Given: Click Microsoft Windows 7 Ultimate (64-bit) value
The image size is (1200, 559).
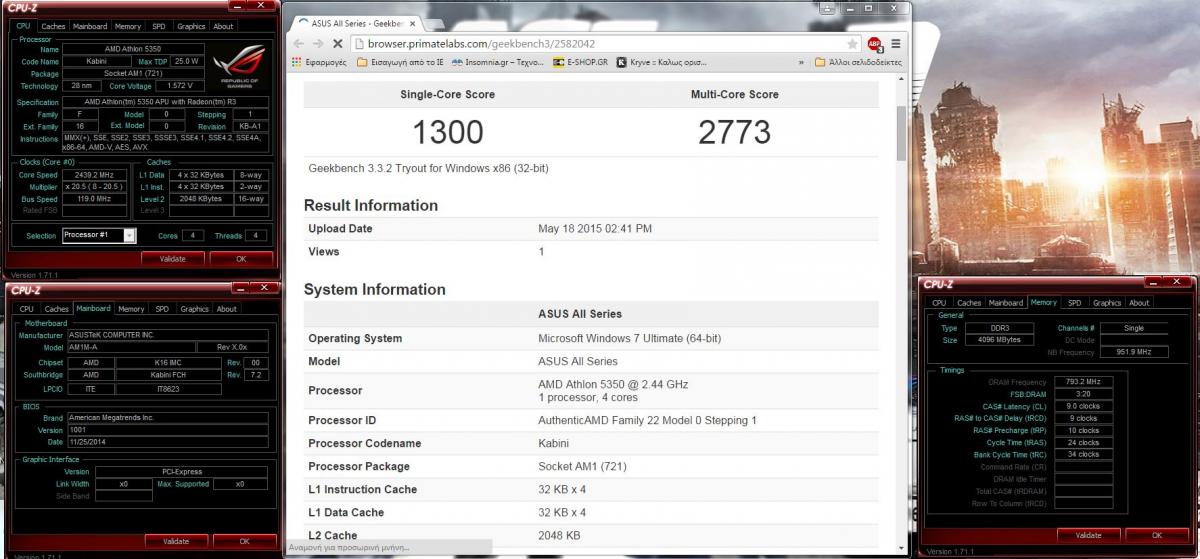Looking at the screenshot, I should pyautogui.click(x=630, y=339).
